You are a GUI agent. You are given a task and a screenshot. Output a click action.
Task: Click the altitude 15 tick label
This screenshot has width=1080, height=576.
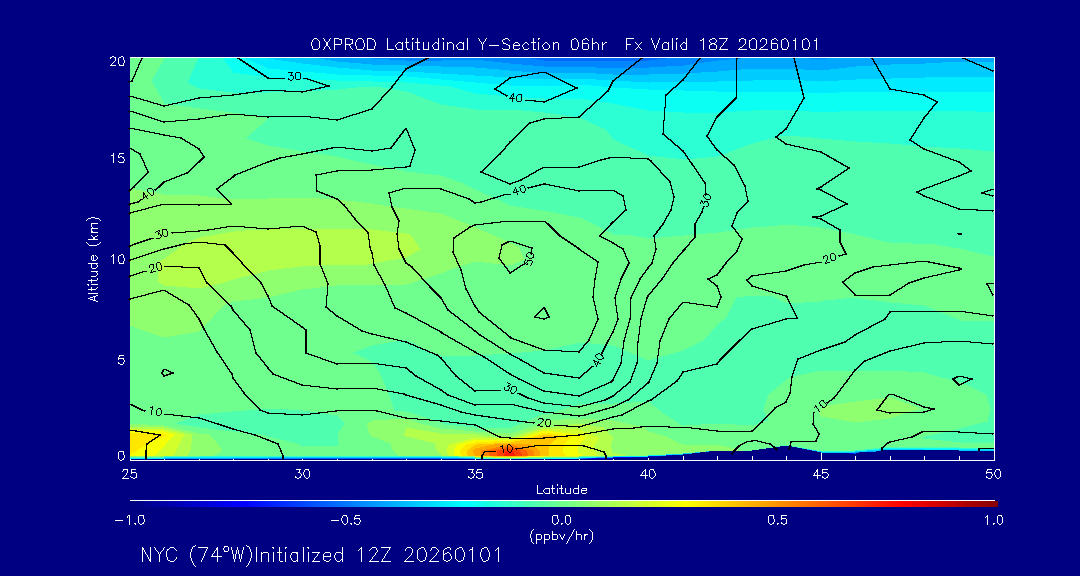(115, 158)
